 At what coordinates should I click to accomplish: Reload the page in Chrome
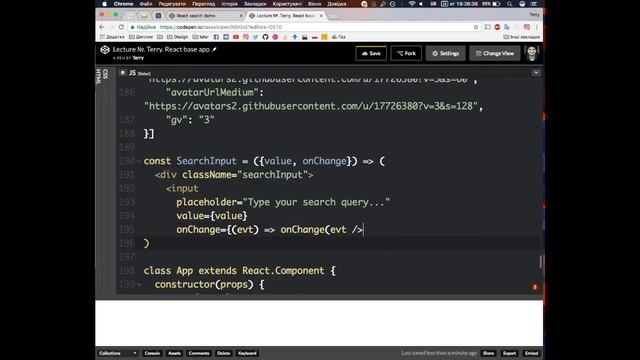click(x=121, y=27)
